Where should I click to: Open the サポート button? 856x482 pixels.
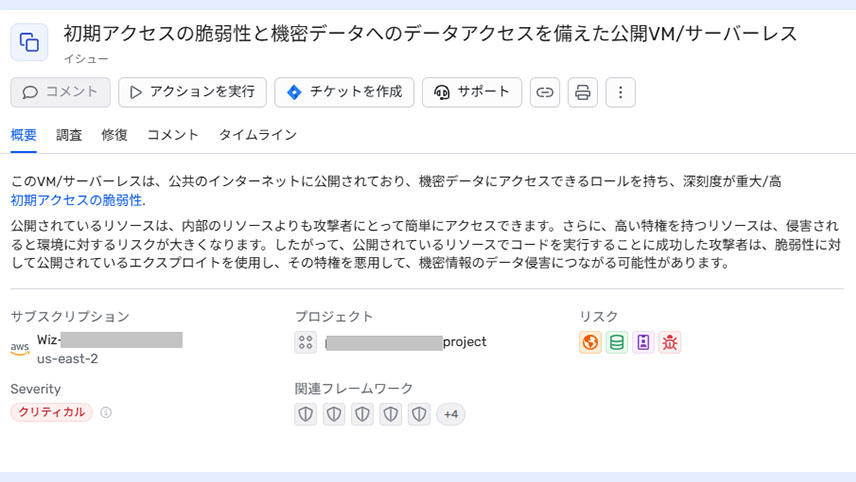pos(472,92)
